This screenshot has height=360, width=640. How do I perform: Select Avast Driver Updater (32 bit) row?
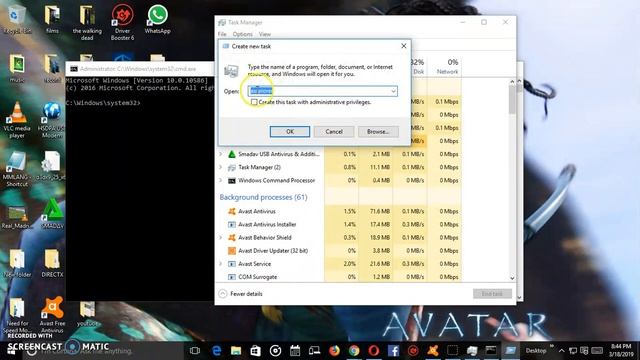click(340, 251)
